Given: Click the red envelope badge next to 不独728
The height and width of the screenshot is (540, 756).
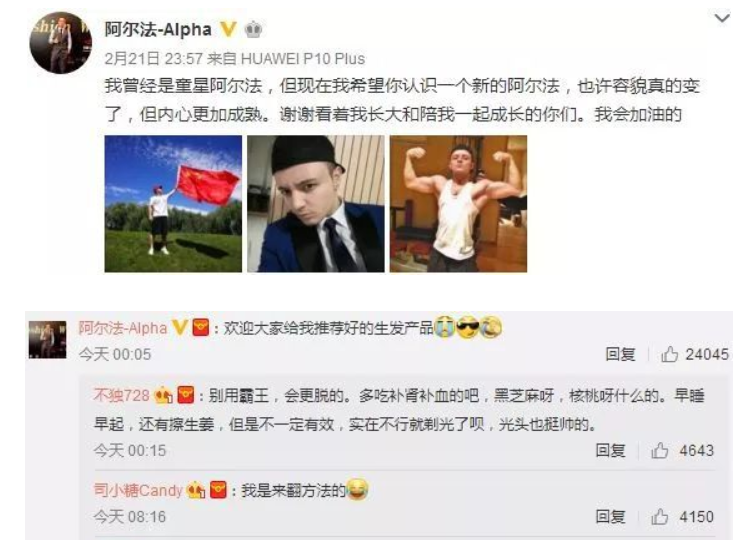Looking at the screenshot, I should tap(186, 395).
